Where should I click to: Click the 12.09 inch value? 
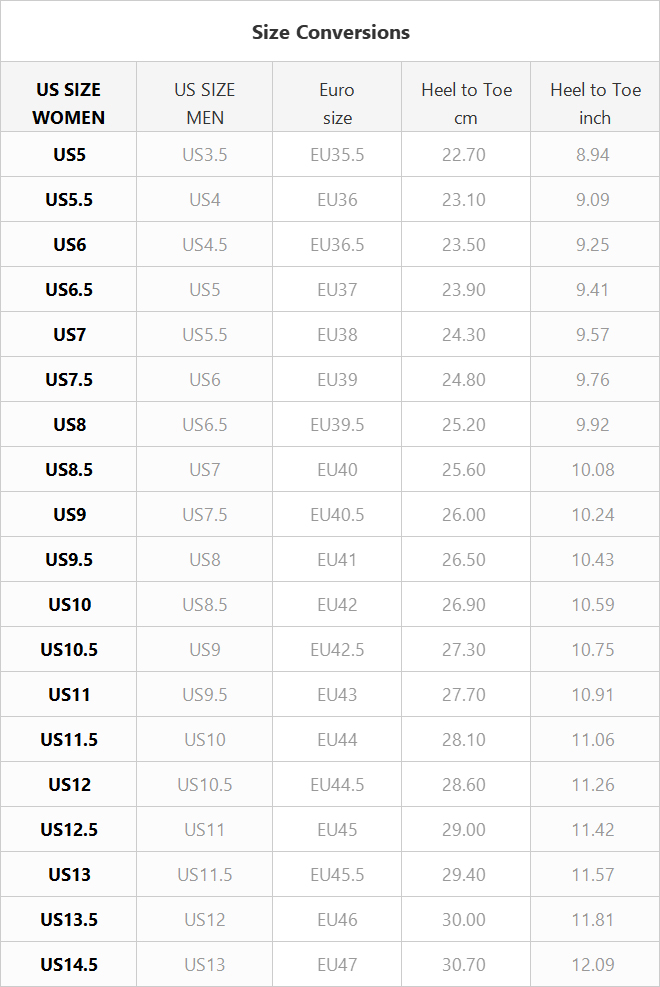coord(593,965)
